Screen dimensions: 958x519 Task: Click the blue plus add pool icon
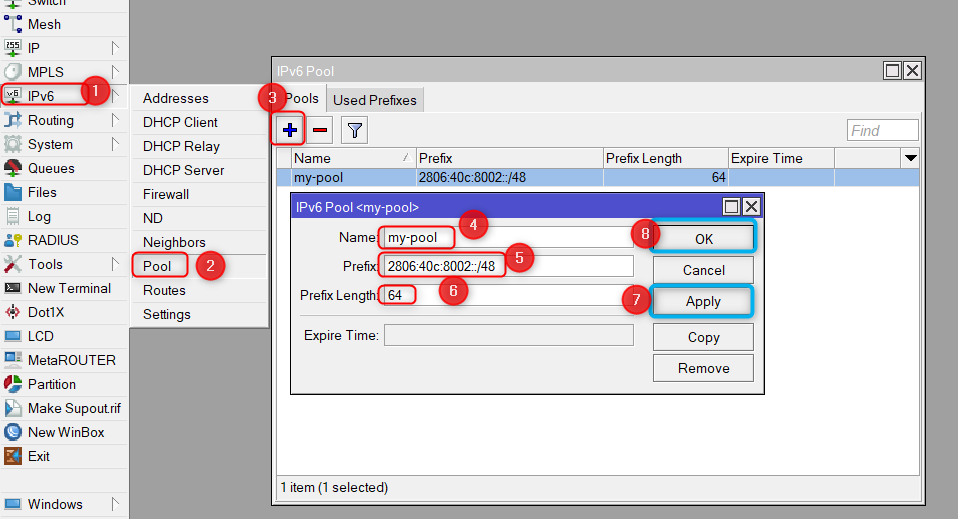click(x=290, y=130)
